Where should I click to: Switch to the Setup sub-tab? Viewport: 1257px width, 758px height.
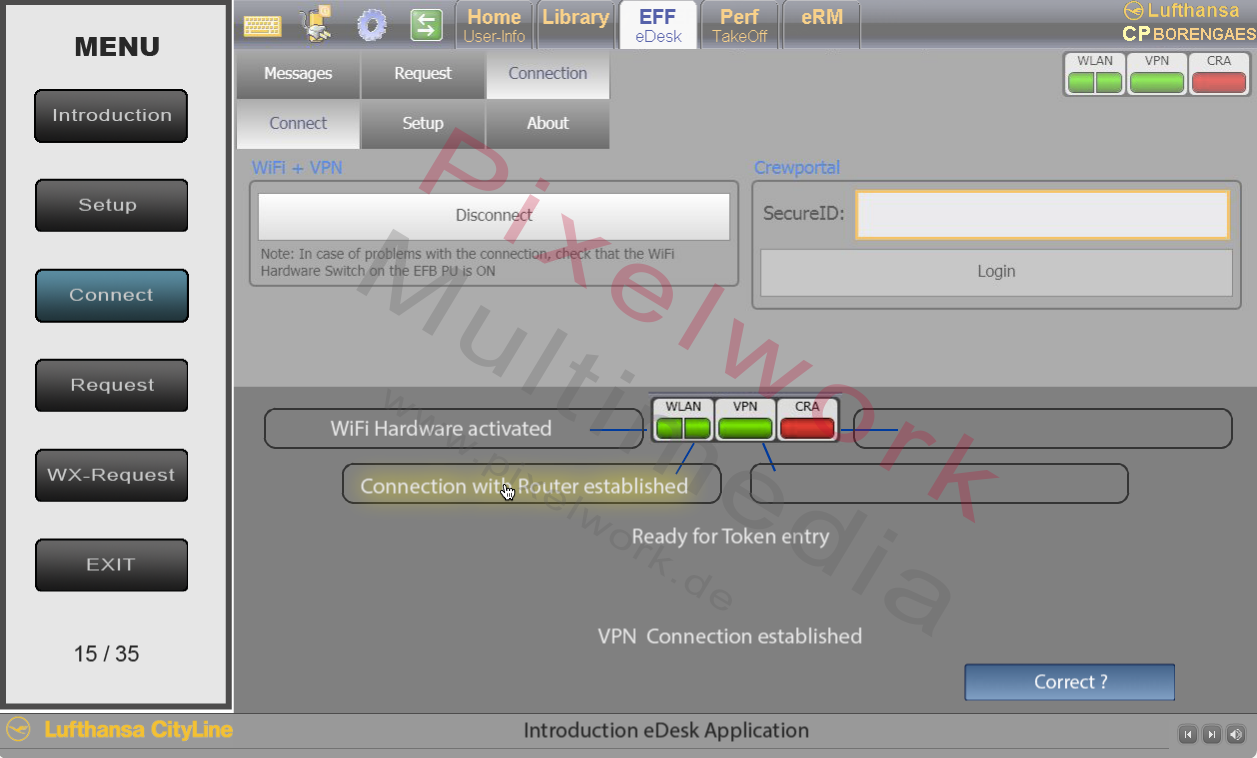(423, 124)
